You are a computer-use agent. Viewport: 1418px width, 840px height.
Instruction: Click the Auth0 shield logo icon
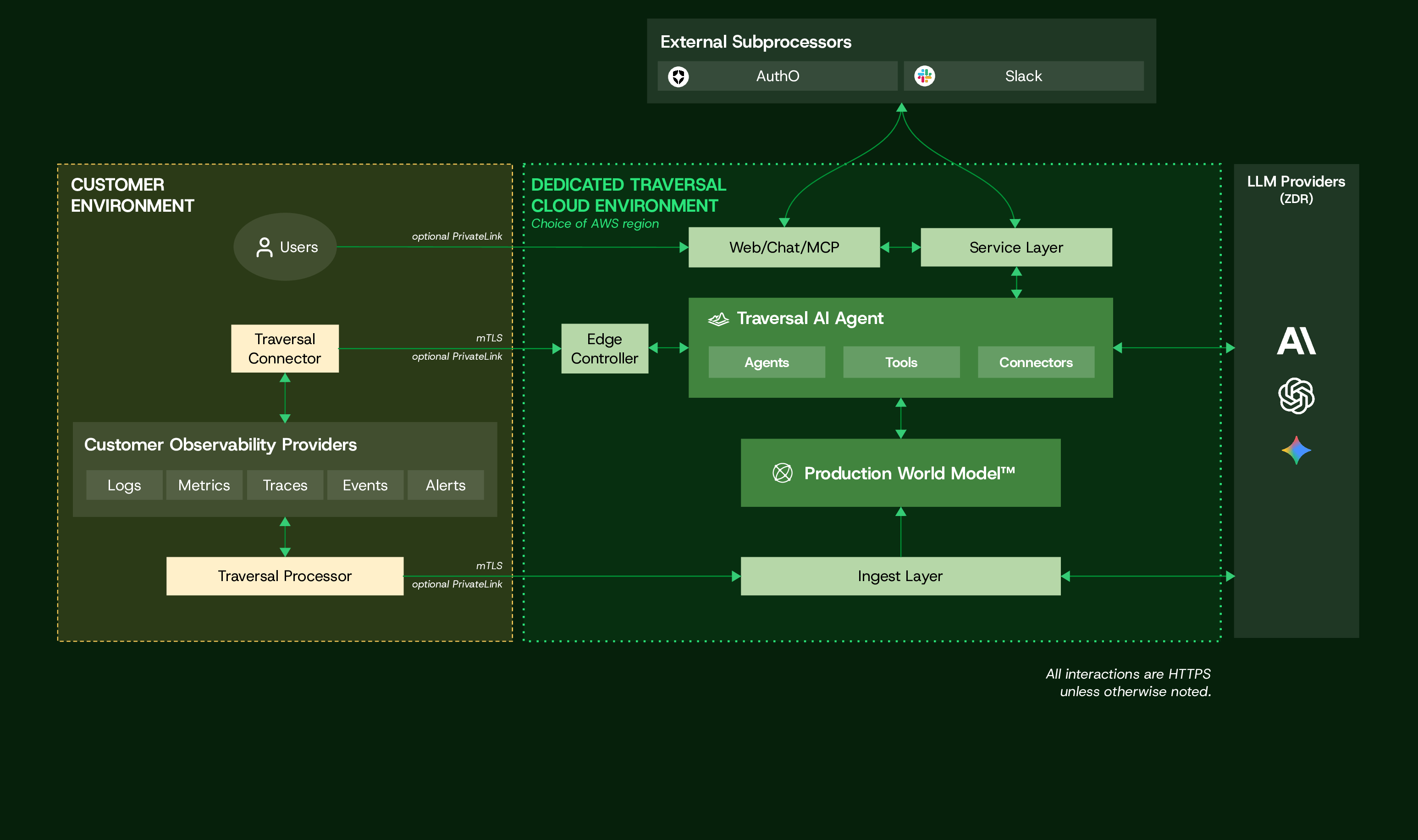[x=678, y=77]
